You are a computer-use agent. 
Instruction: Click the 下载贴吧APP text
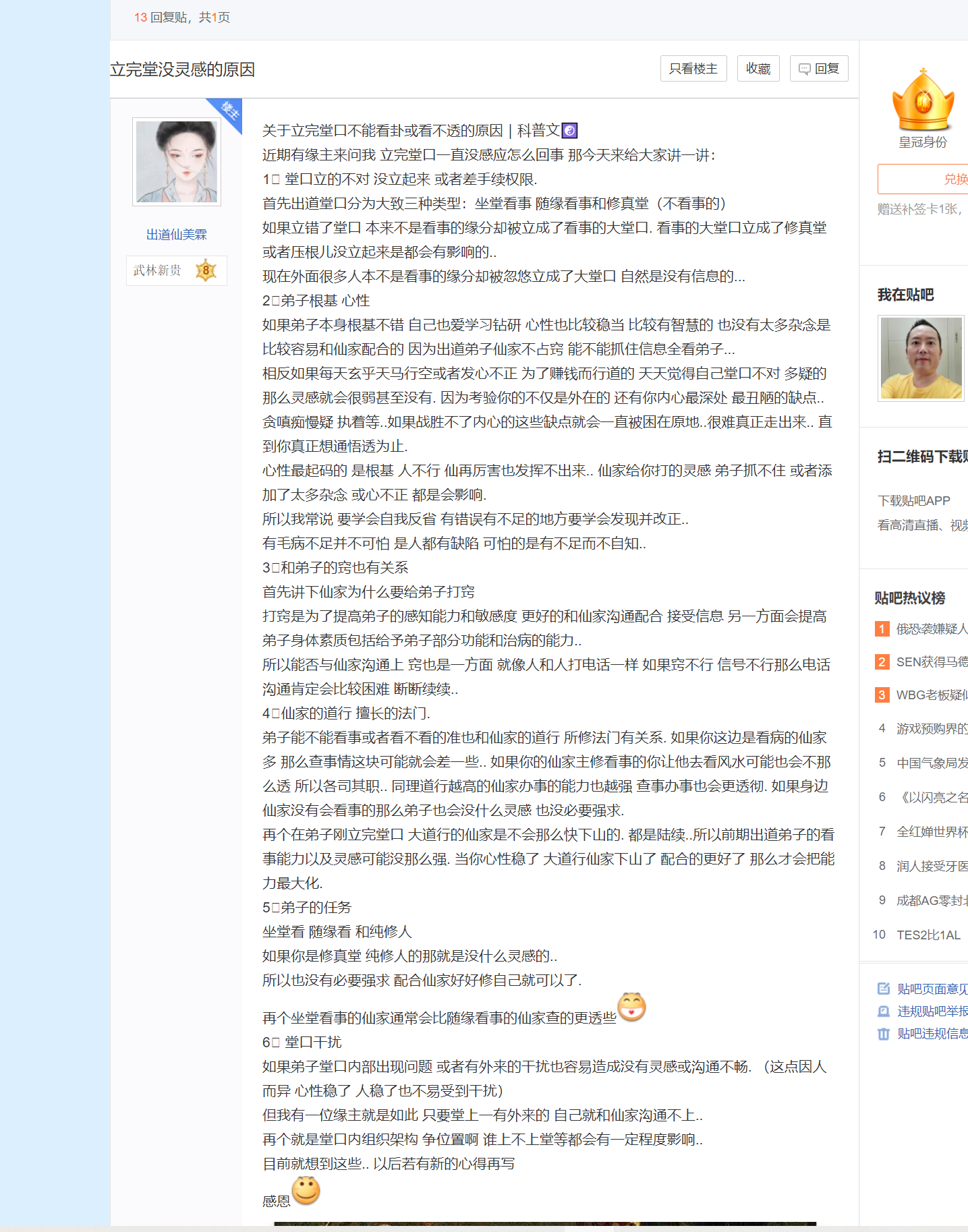pos(913,501)
